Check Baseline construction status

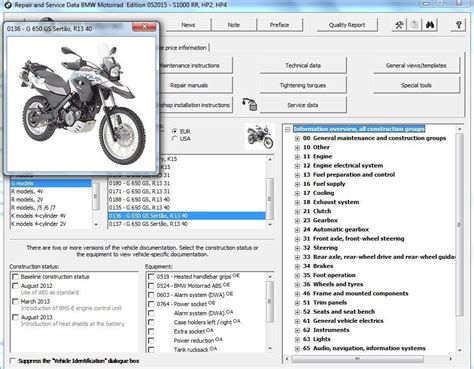pyautogui.click(x=15, y=277)
